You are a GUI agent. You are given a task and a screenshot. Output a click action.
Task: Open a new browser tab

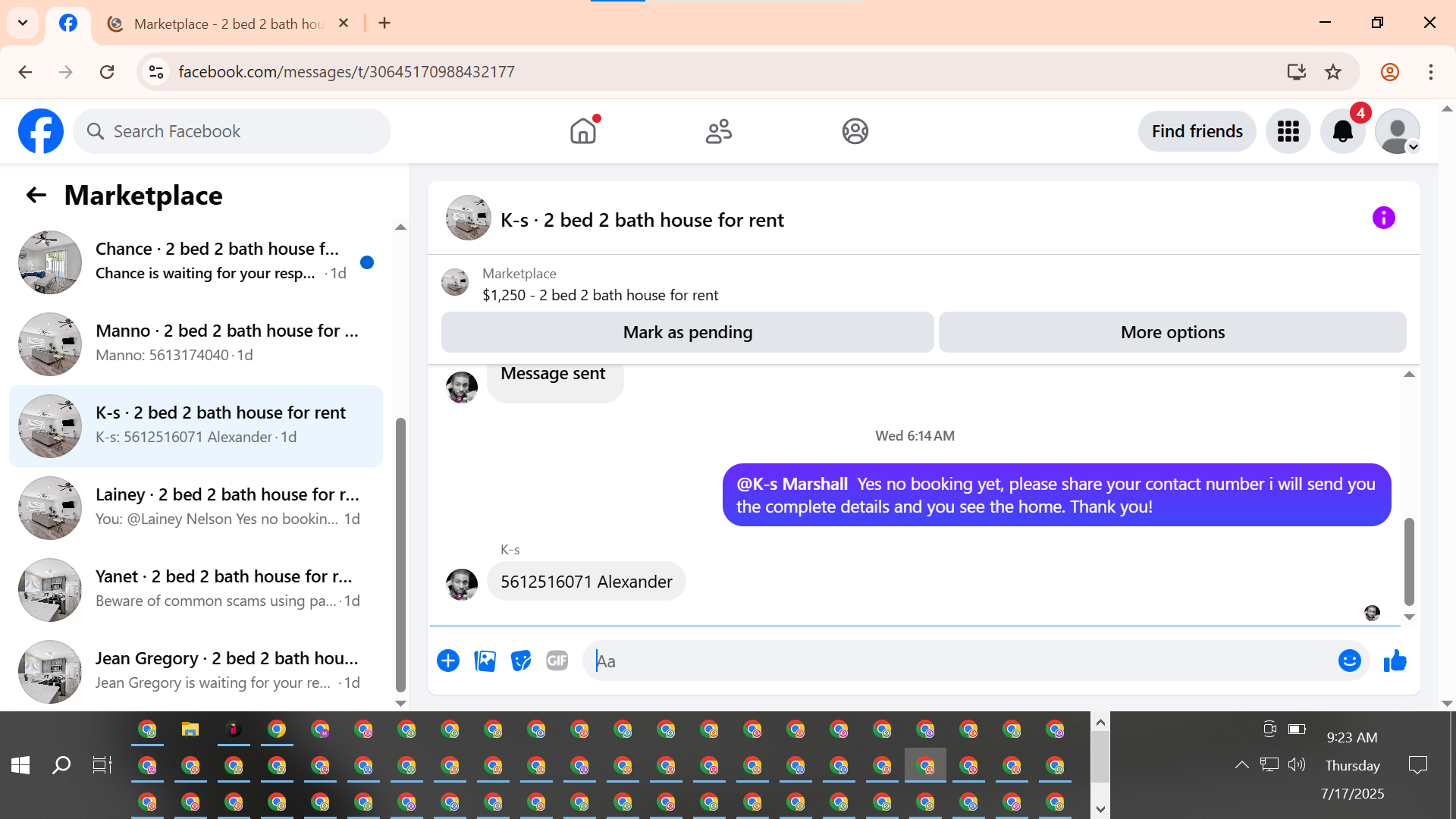click(x=384, y=24)
